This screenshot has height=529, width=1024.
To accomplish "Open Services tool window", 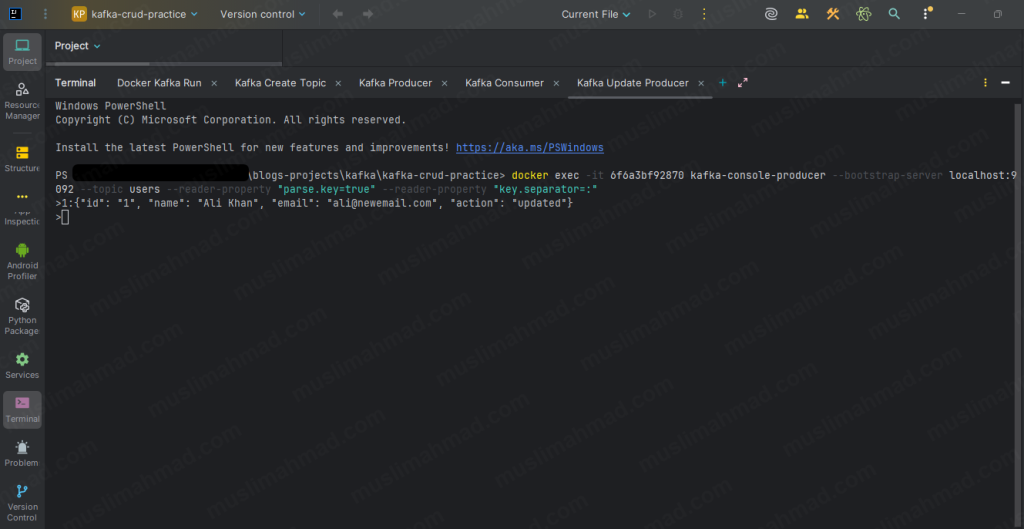I will tap(22, 366).
